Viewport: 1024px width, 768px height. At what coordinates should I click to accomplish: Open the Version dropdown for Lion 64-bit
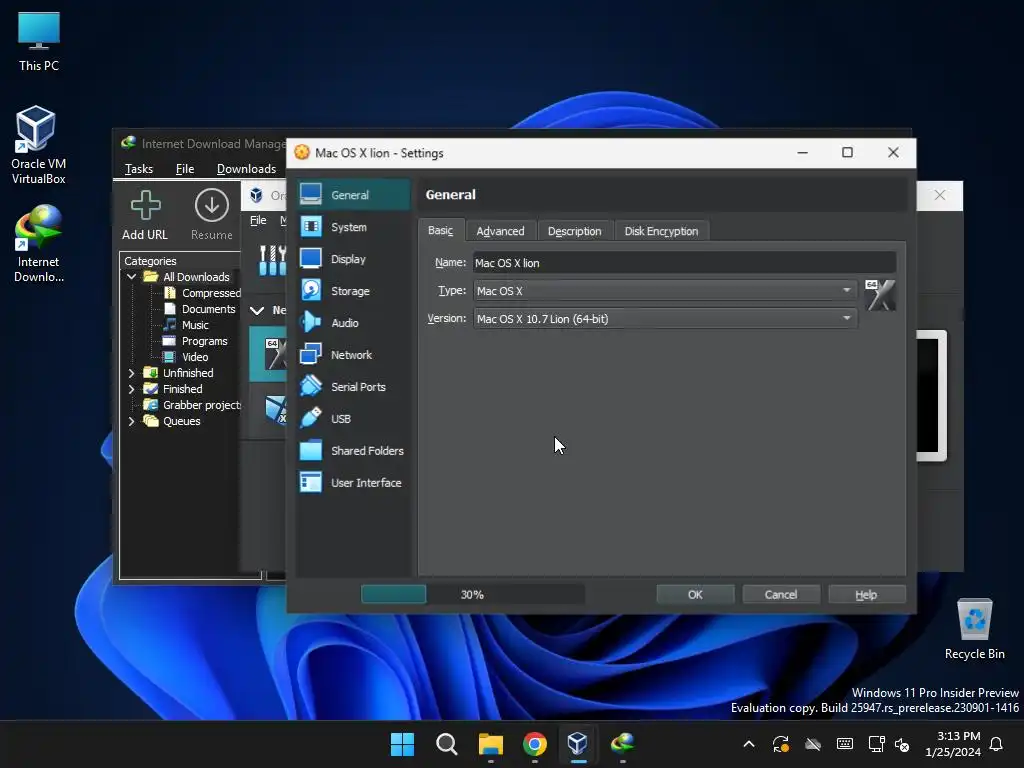point(665,319)
